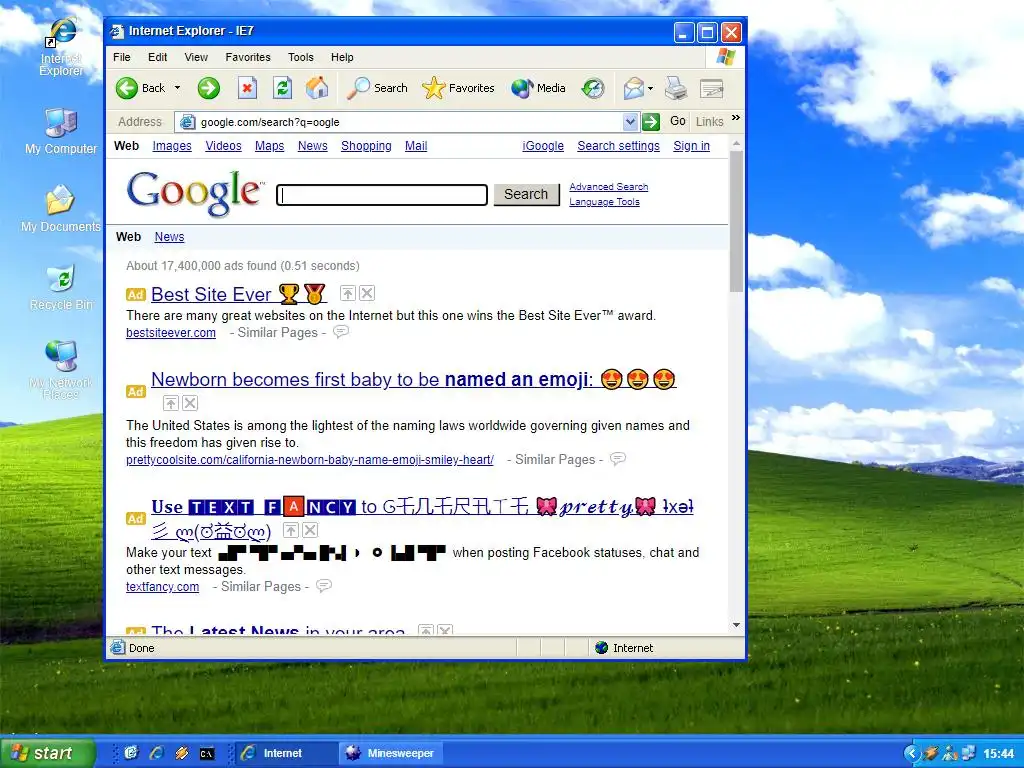The image size is (1024, 768).
Task: Click the scrollbar down arrow
Action: (736, 625)
